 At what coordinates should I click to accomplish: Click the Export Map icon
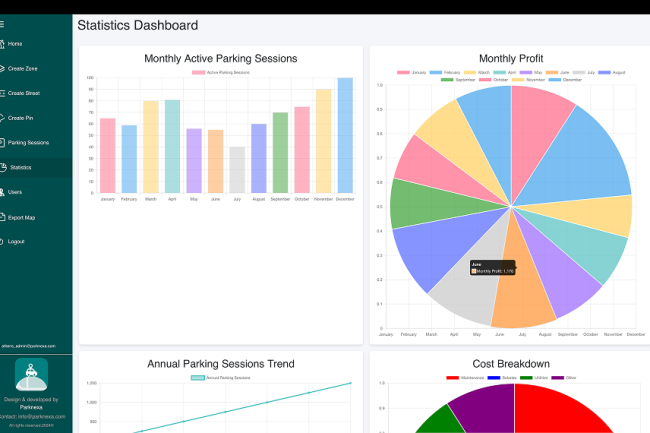[x=3, y=217]
